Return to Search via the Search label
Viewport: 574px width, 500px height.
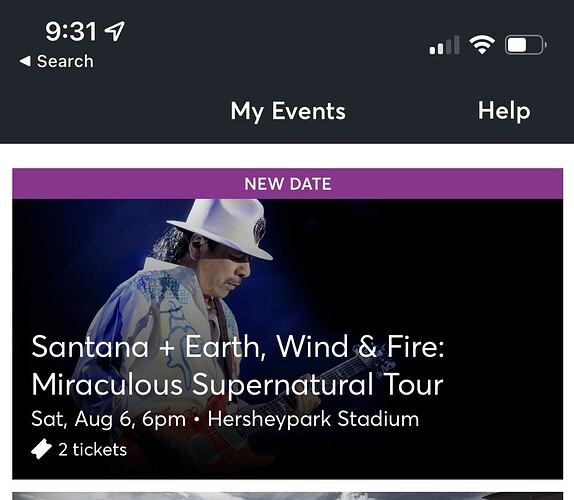point(65,61)
